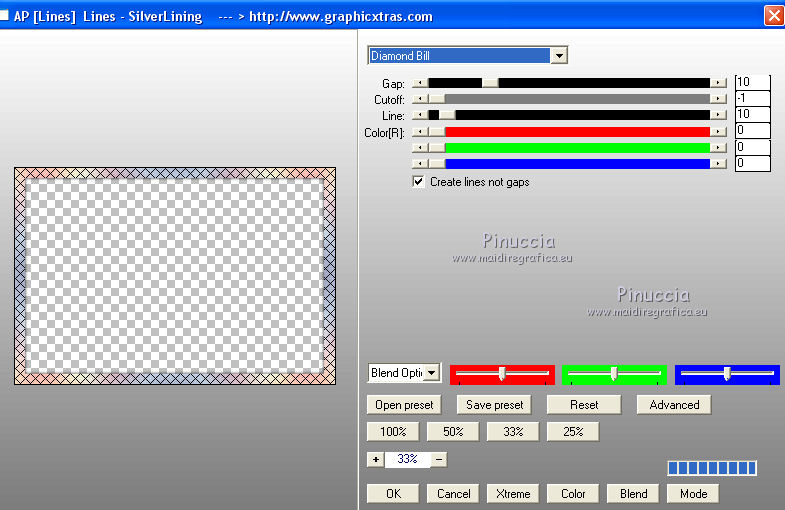
Task: Click the framed preview image
Action: pos(175,276)
